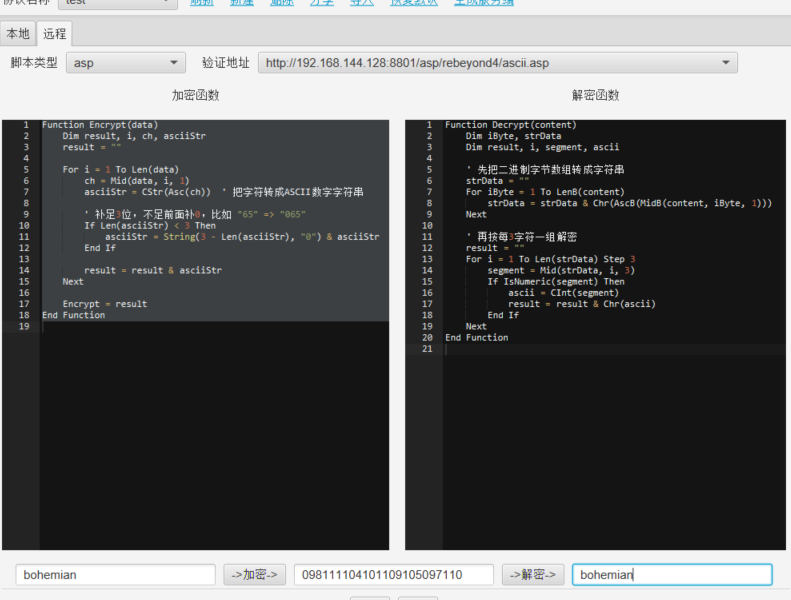Focus the decrypted output field on right
Screen dimensions: 791x600
click(671, 575)
